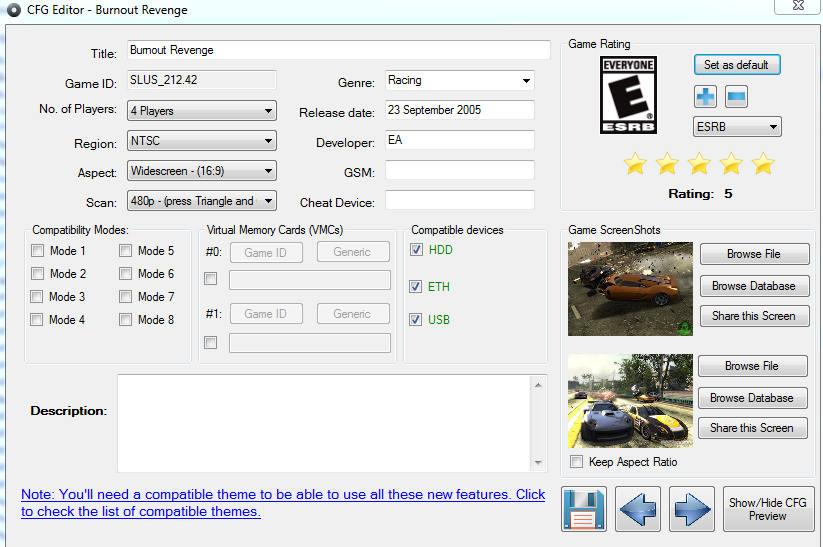
Task: Enable Mode 6 compatibility checkbox
Action: click(x=125, y=274)
